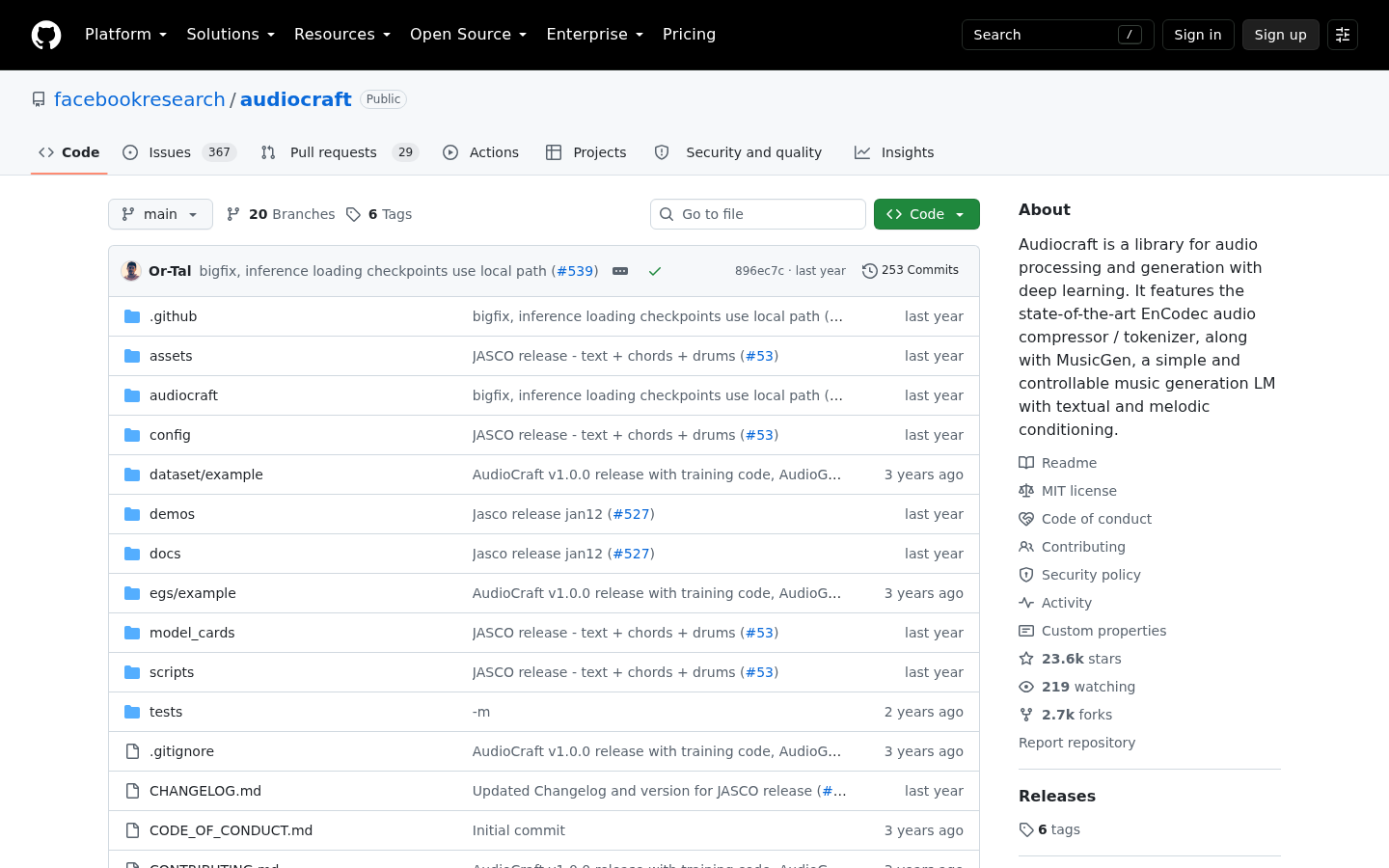This screenshot has width=1389, height=868.
Task: Open the Projects tab
Action: point(586,152)
